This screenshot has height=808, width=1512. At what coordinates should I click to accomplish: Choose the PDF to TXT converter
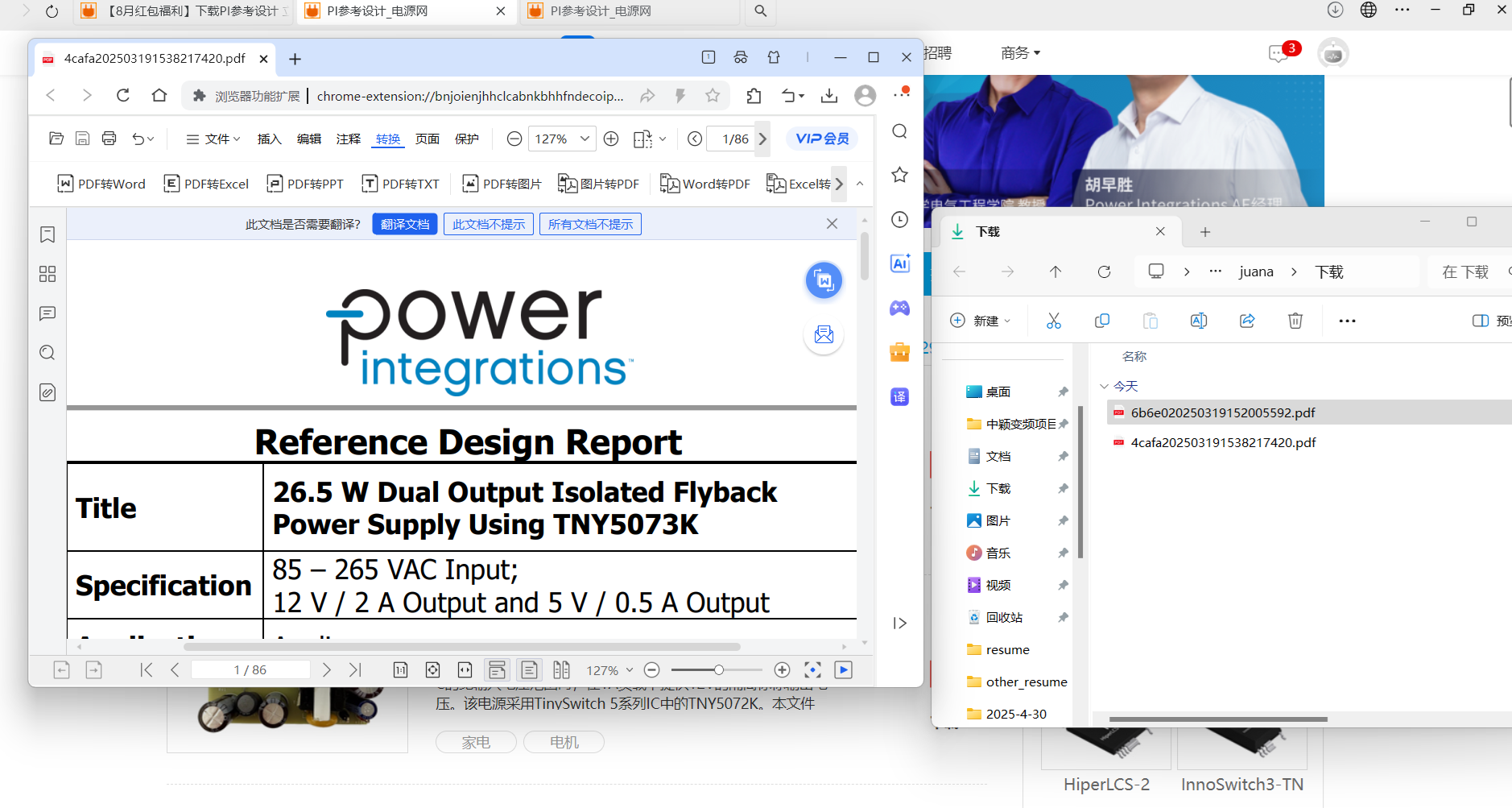(400, 184)
